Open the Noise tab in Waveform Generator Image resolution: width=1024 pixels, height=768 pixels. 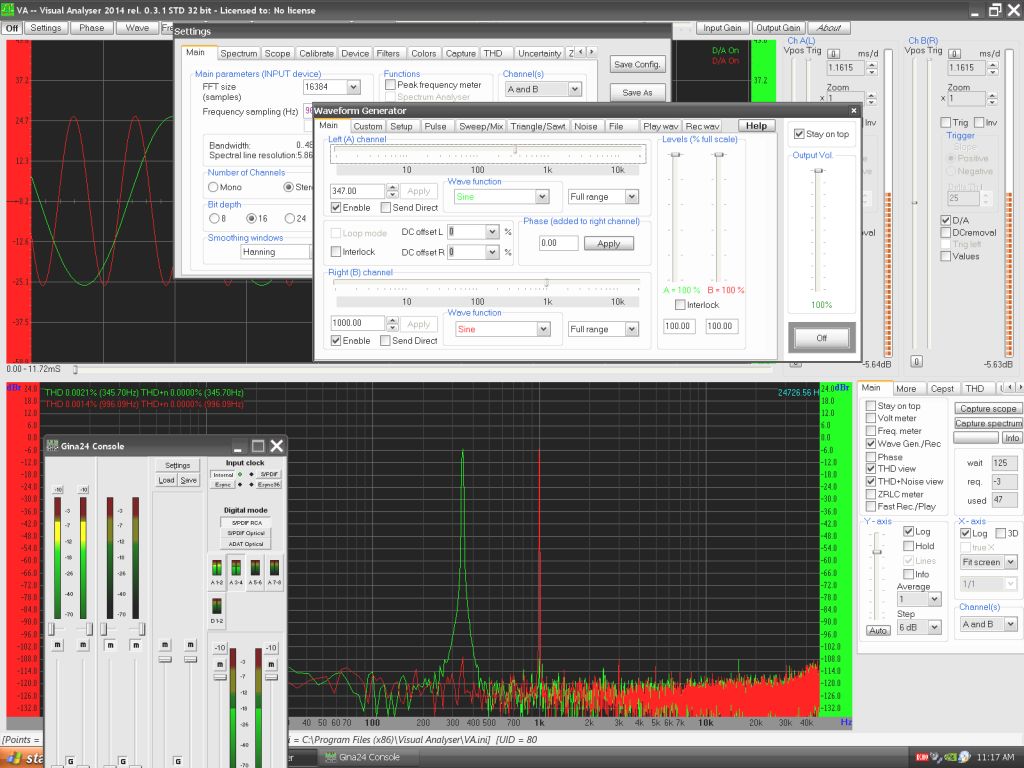point(586,127)
